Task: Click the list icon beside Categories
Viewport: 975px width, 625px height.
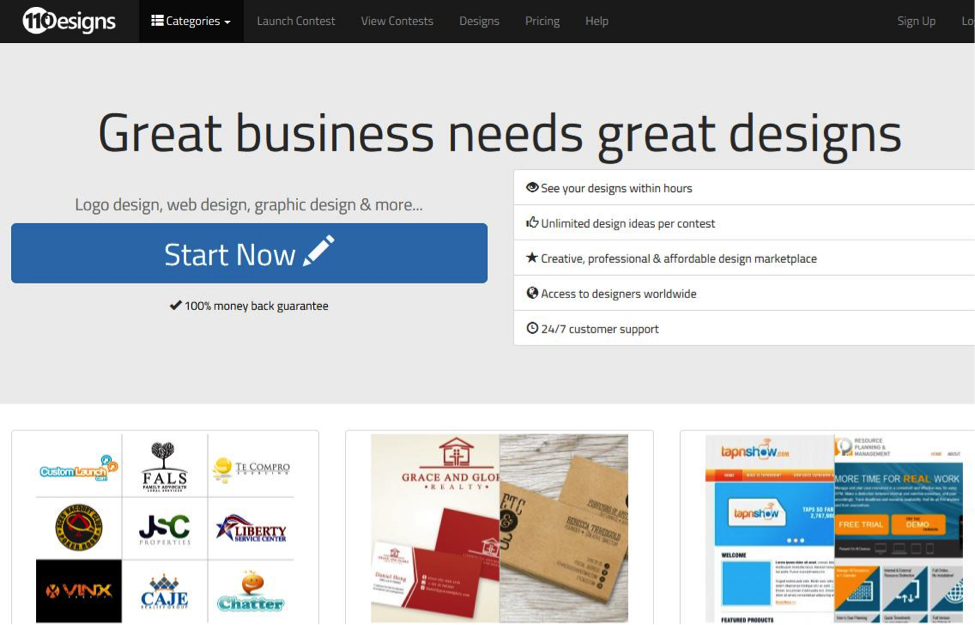Action: click(156, 18)
